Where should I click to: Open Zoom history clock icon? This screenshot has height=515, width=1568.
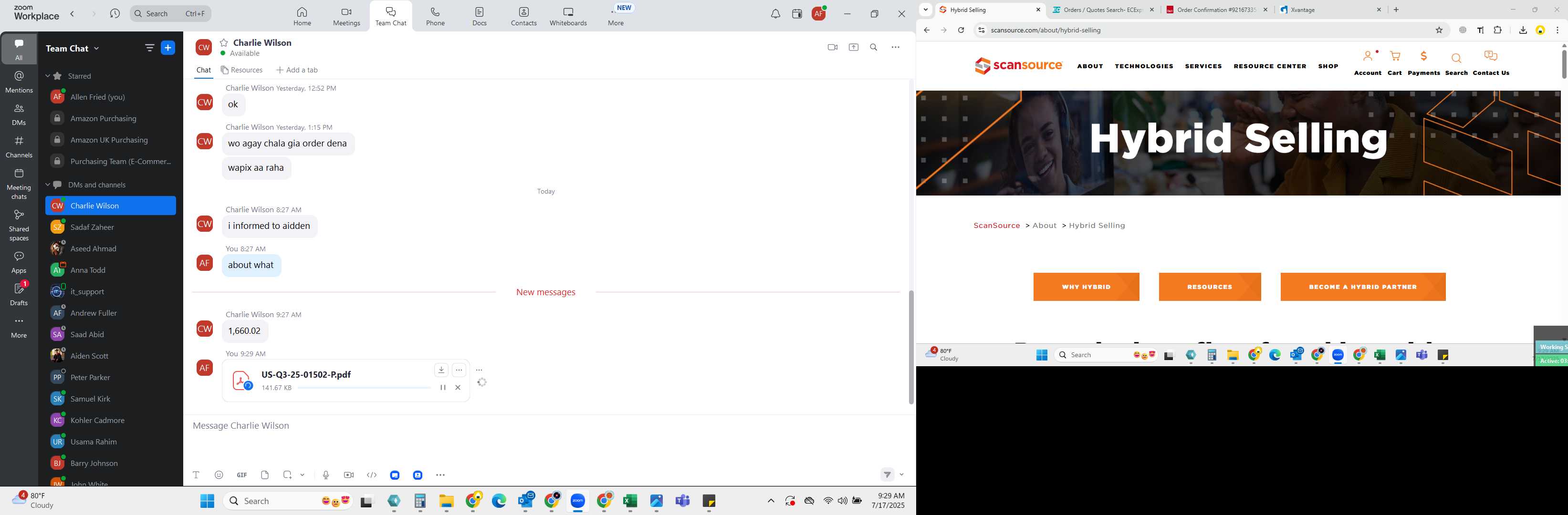(x=115, y=13)
